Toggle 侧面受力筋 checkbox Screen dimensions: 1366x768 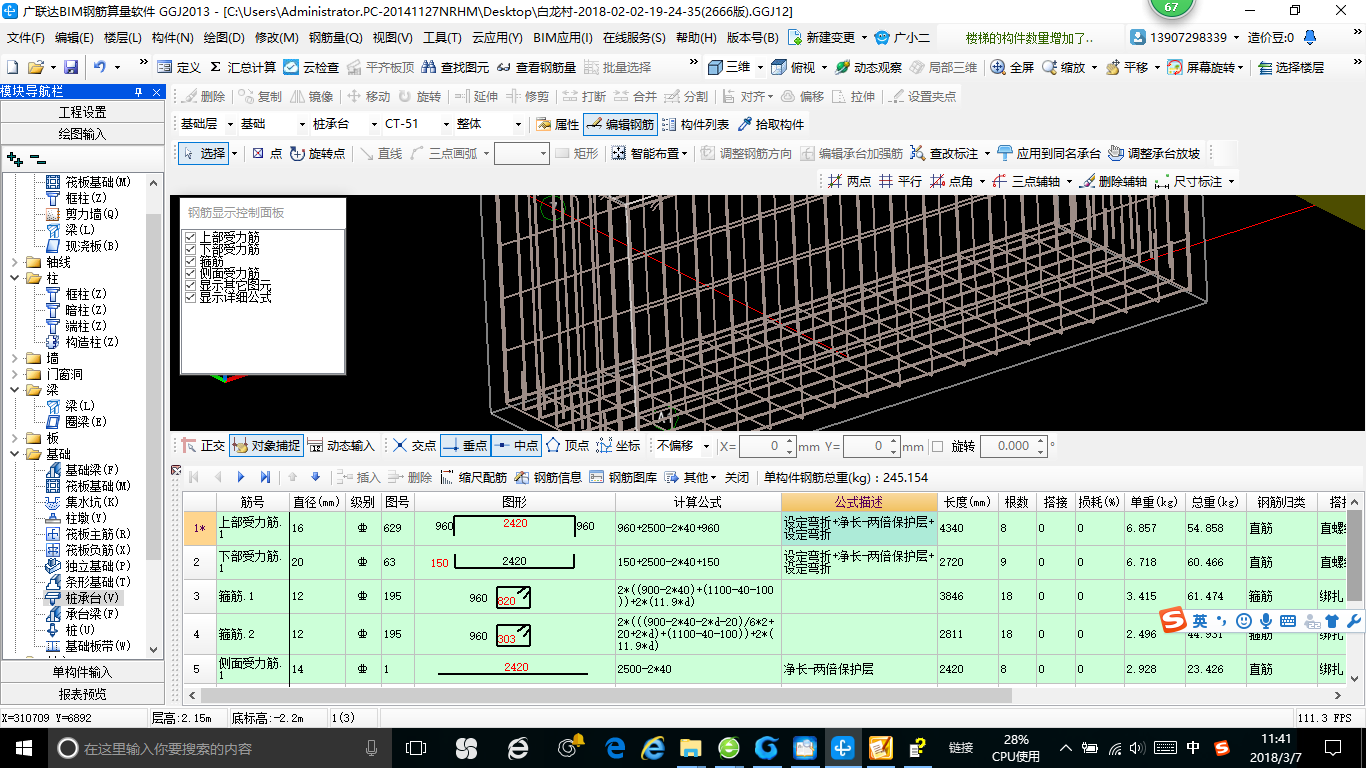pos(191,273)
